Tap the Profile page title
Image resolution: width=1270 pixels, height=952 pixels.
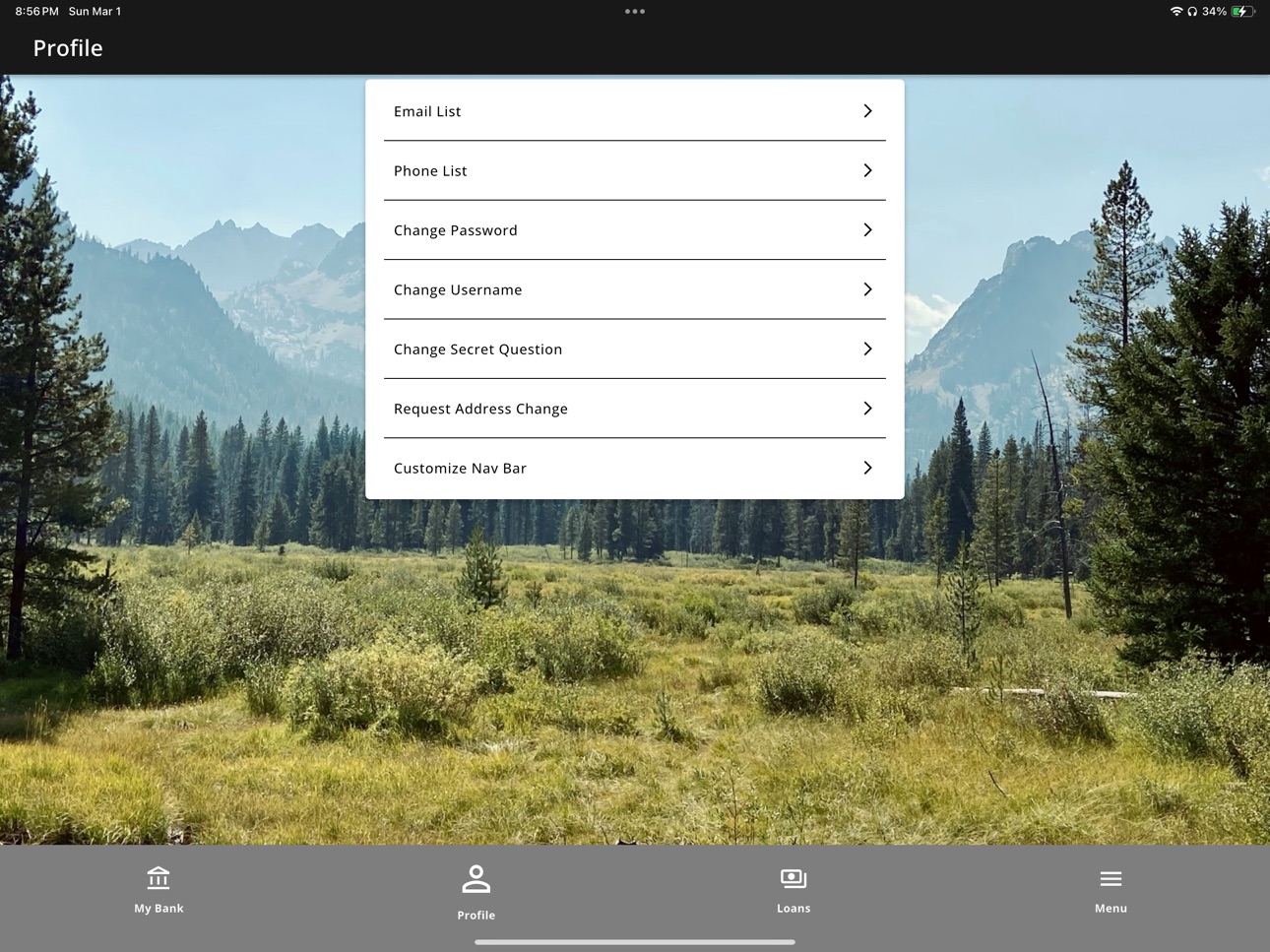(68, 48)
